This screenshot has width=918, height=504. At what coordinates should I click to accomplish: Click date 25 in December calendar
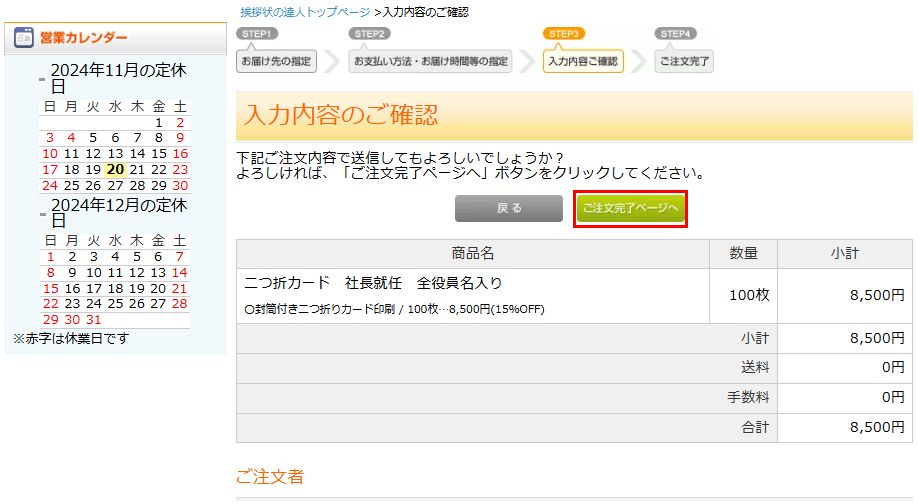click(x=115, y=304)
